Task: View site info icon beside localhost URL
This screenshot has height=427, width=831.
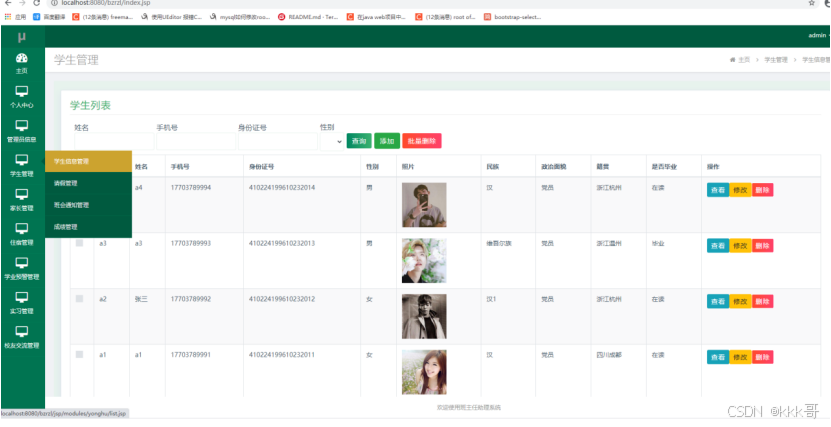Action: pyautogui.click(x=54, y=3)
